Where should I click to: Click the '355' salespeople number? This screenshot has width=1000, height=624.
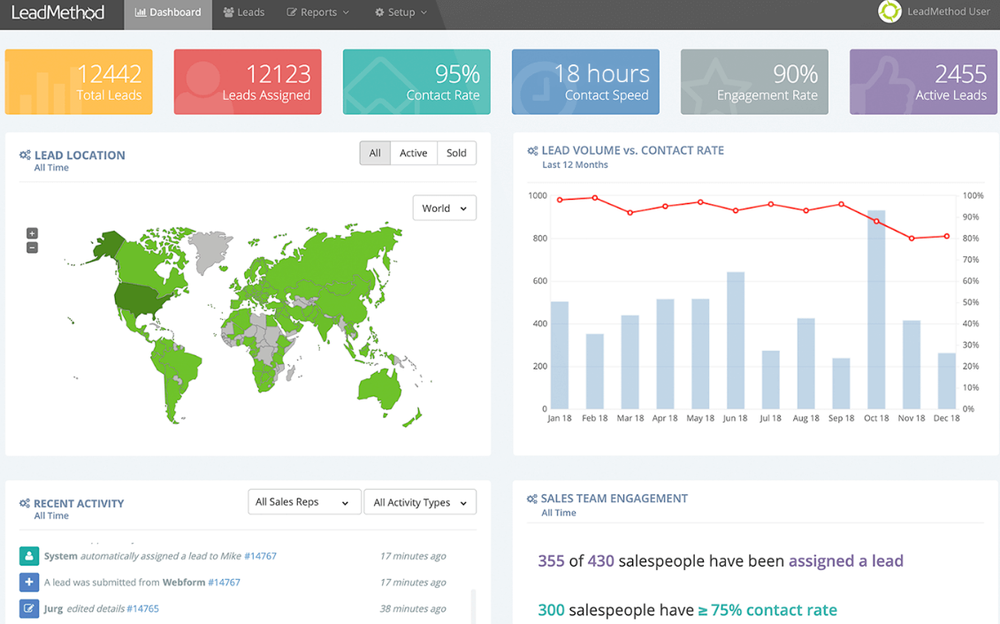click(x=551, y=561)
